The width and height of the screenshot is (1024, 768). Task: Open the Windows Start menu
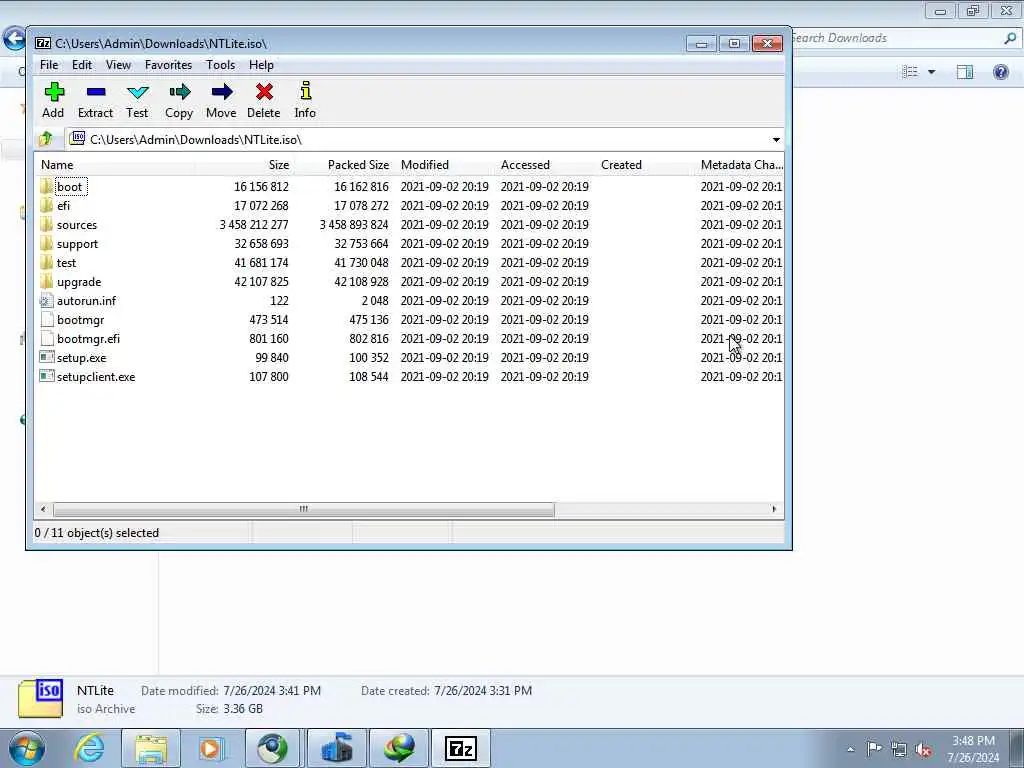coord(26,748)
